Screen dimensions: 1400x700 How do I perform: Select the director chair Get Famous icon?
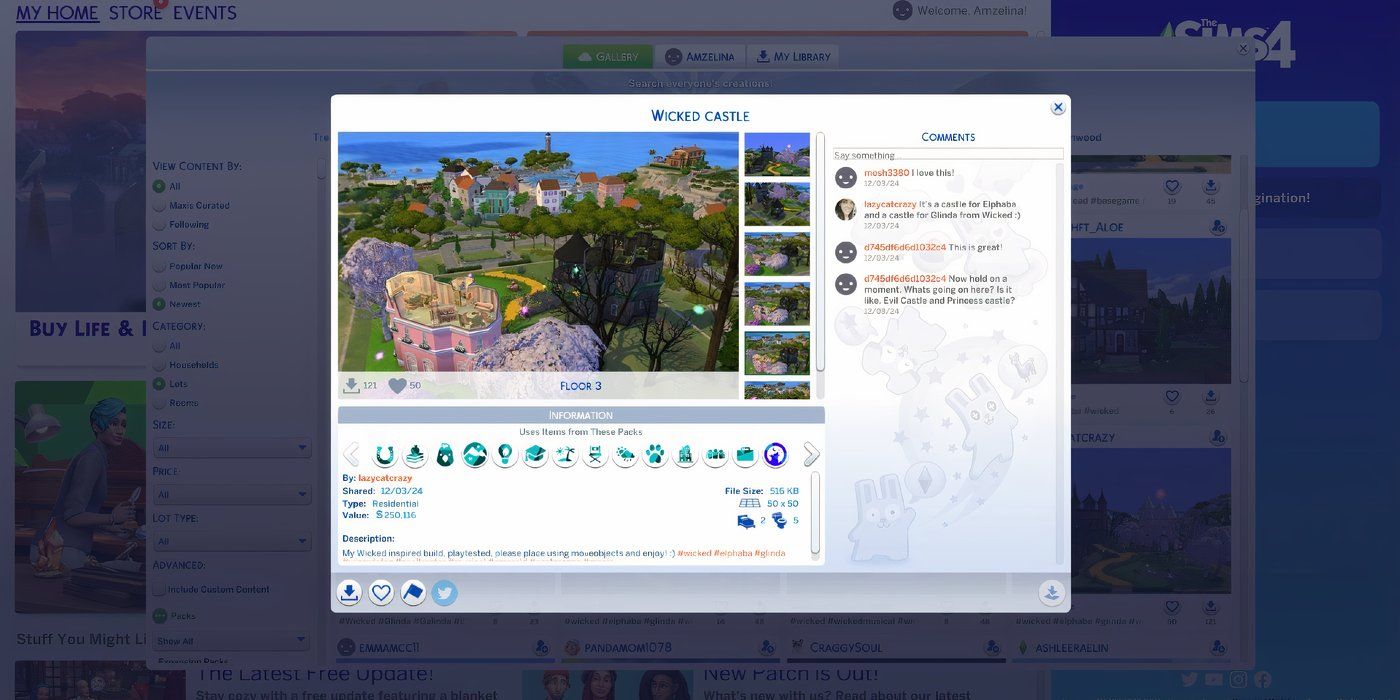(595, 455)
